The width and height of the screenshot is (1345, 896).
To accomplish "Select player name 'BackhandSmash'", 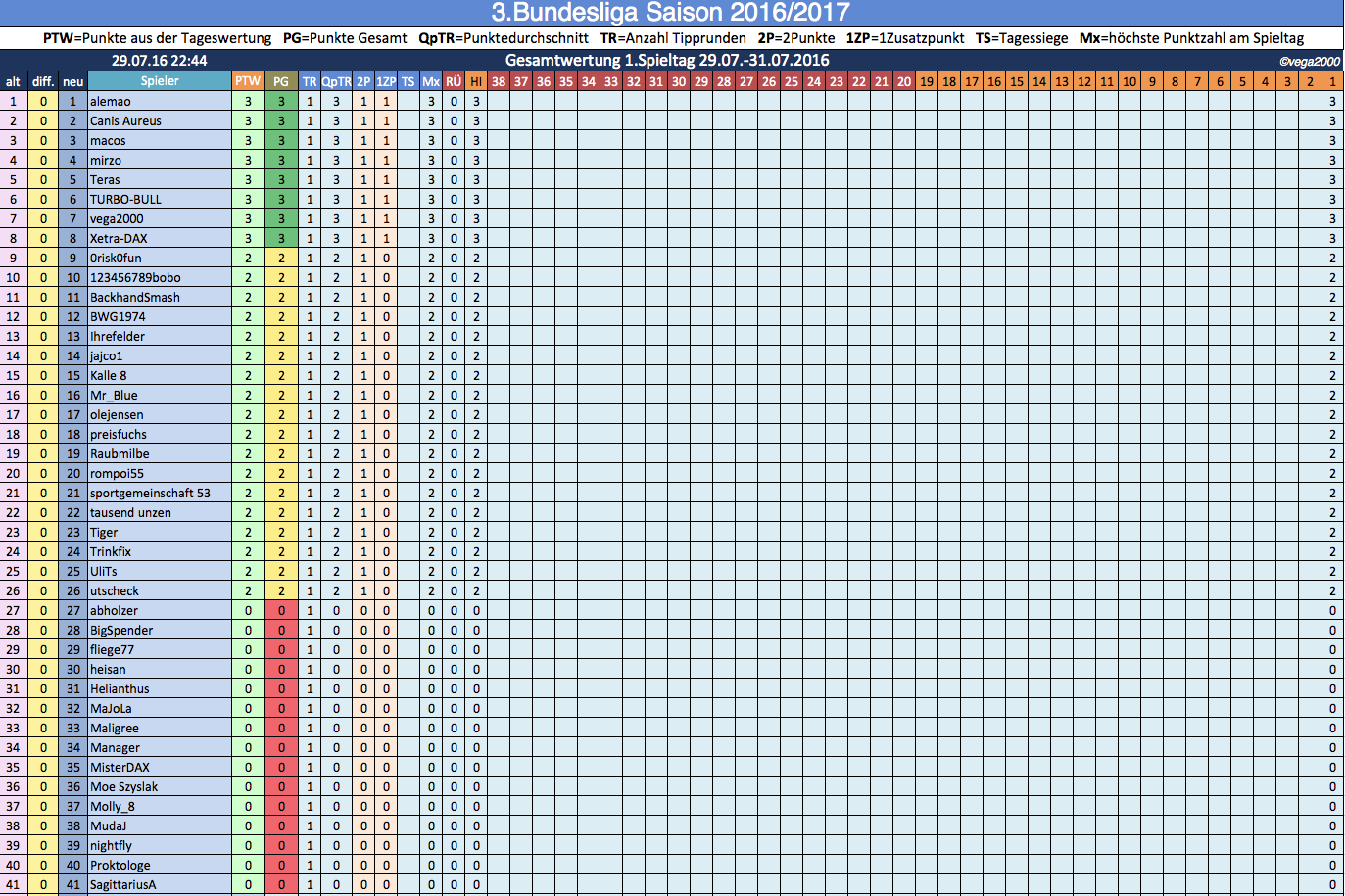I will click(x=135, y=297).
